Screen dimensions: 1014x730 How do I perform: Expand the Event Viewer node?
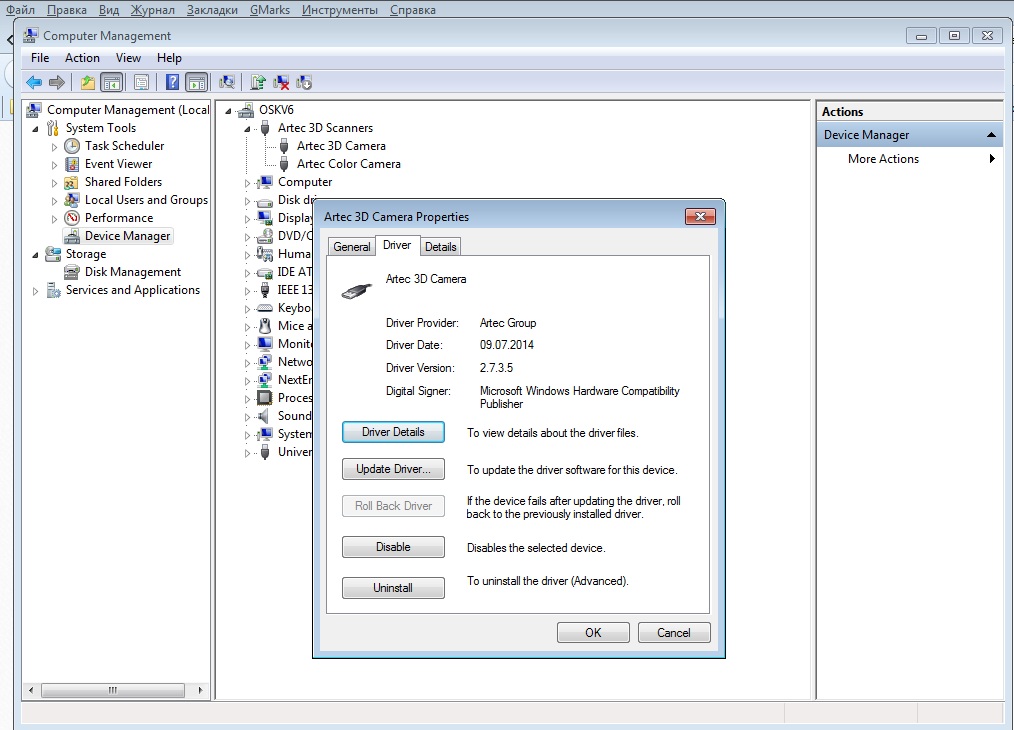[54, 165]
